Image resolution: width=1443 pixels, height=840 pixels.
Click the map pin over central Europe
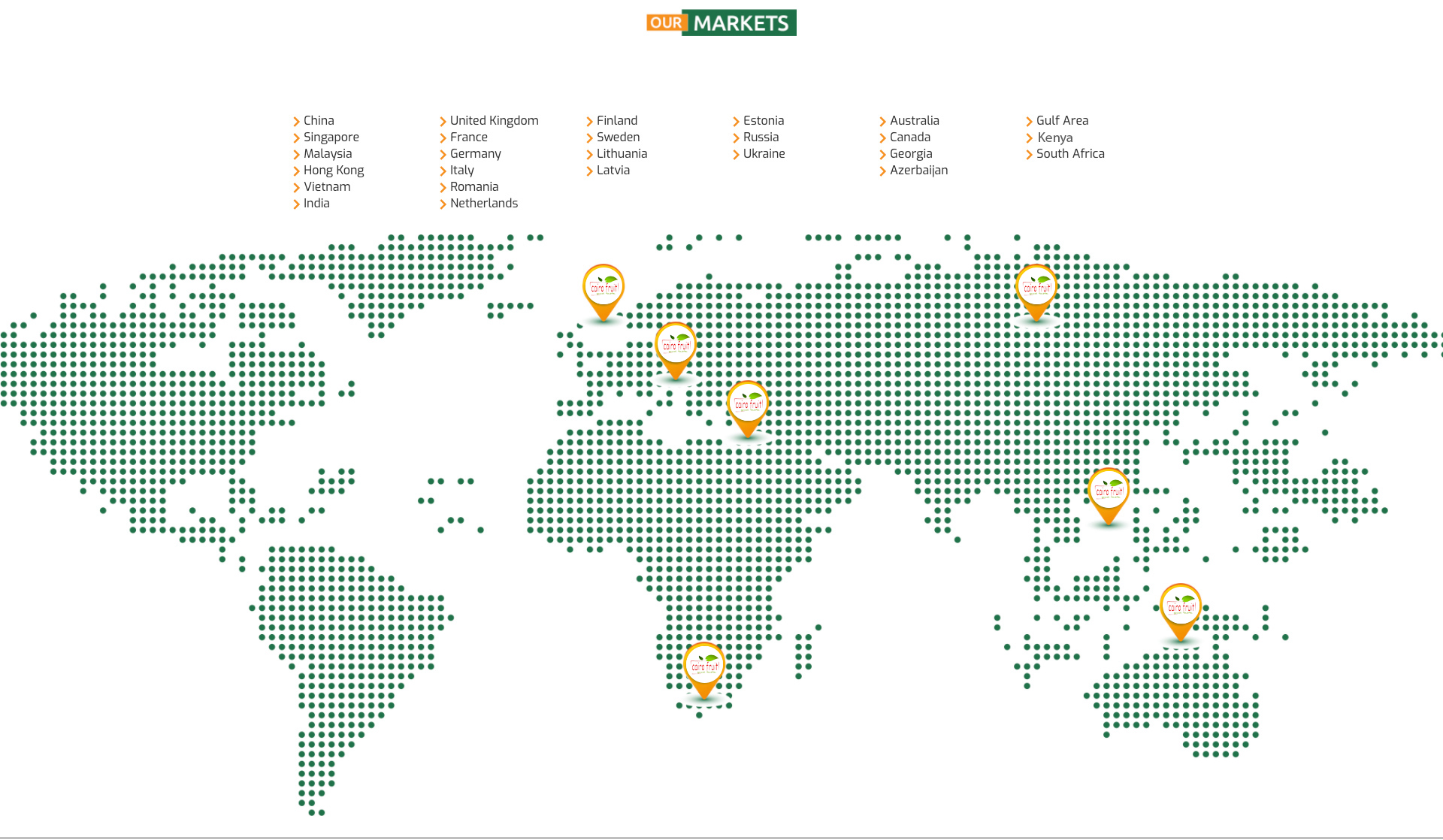pyautogui.click(x=676, y=346)
